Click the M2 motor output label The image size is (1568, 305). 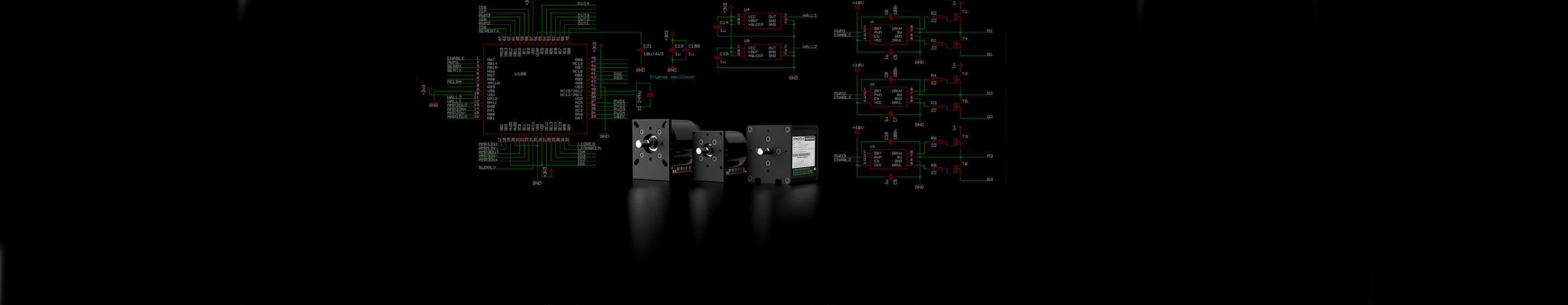990,94
